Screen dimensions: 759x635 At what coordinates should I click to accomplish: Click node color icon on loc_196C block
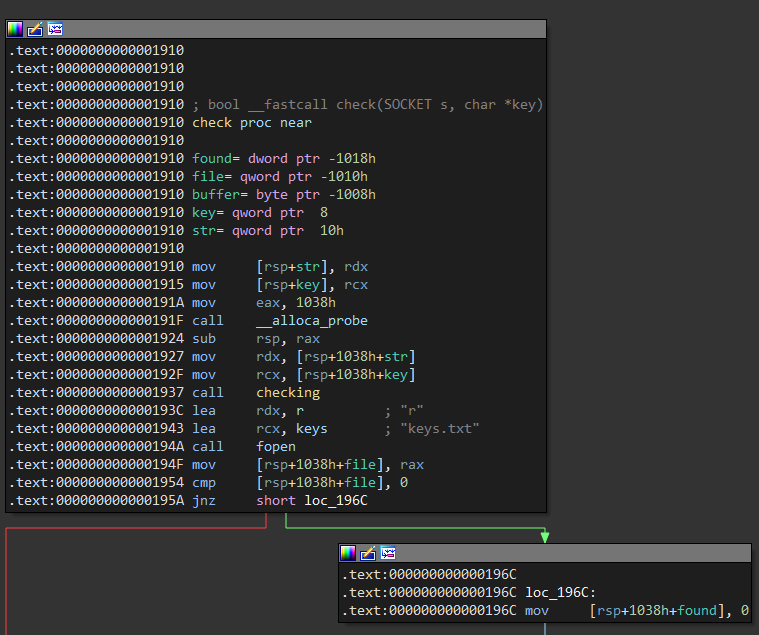348,553
